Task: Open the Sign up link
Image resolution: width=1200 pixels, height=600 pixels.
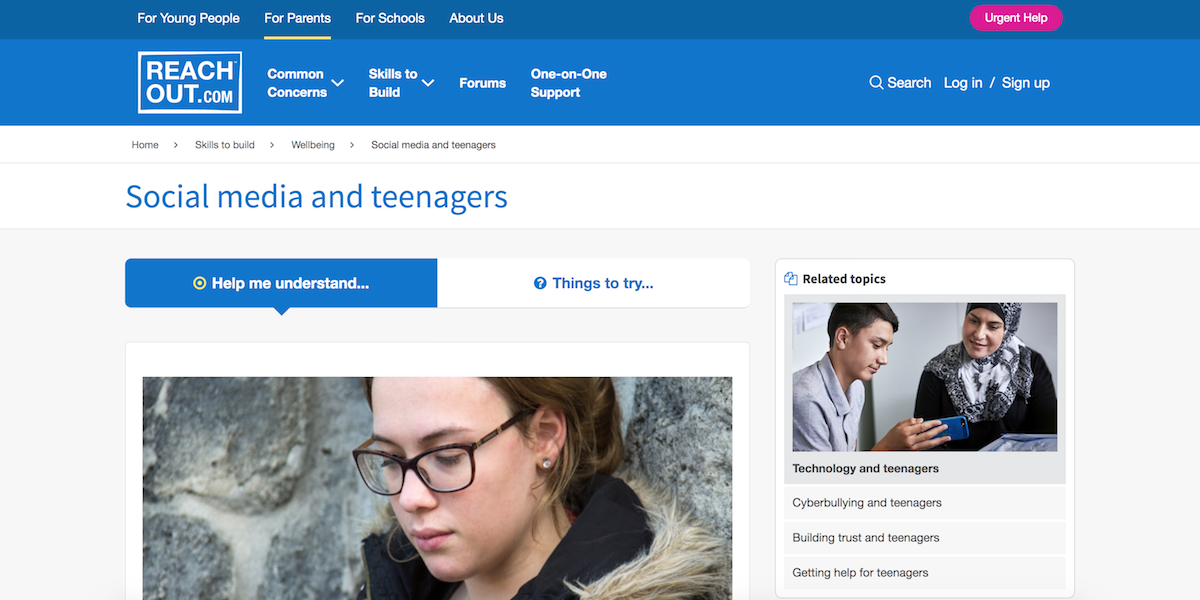Action: pyautogui.click(x=1026, y=83)
